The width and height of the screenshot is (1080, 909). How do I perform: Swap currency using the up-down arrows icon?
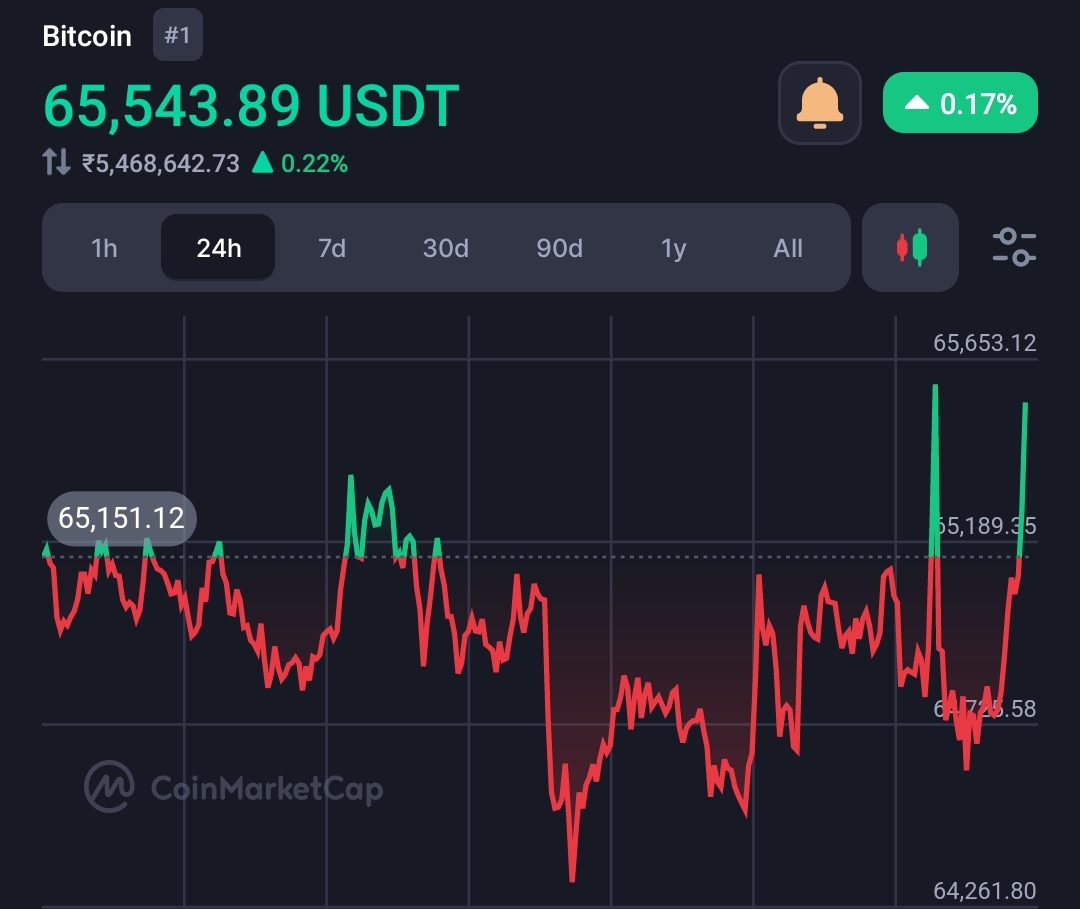(56, 163)
